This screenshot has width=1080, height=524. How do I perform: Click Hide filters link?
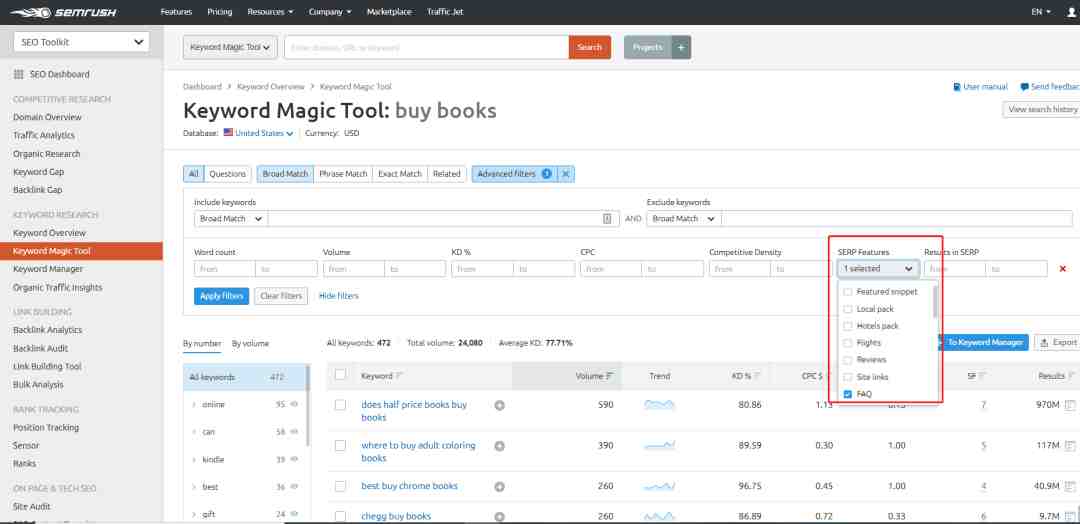(x=338, y=296)
